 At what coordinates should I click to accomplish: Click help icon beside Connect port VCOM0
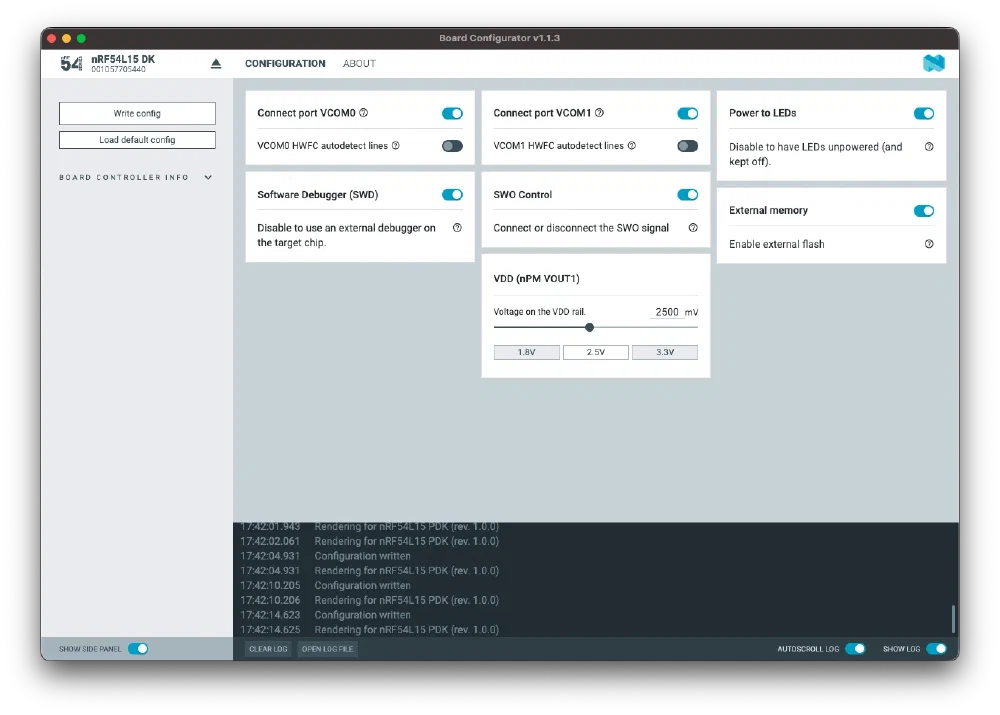pos(364,113)
